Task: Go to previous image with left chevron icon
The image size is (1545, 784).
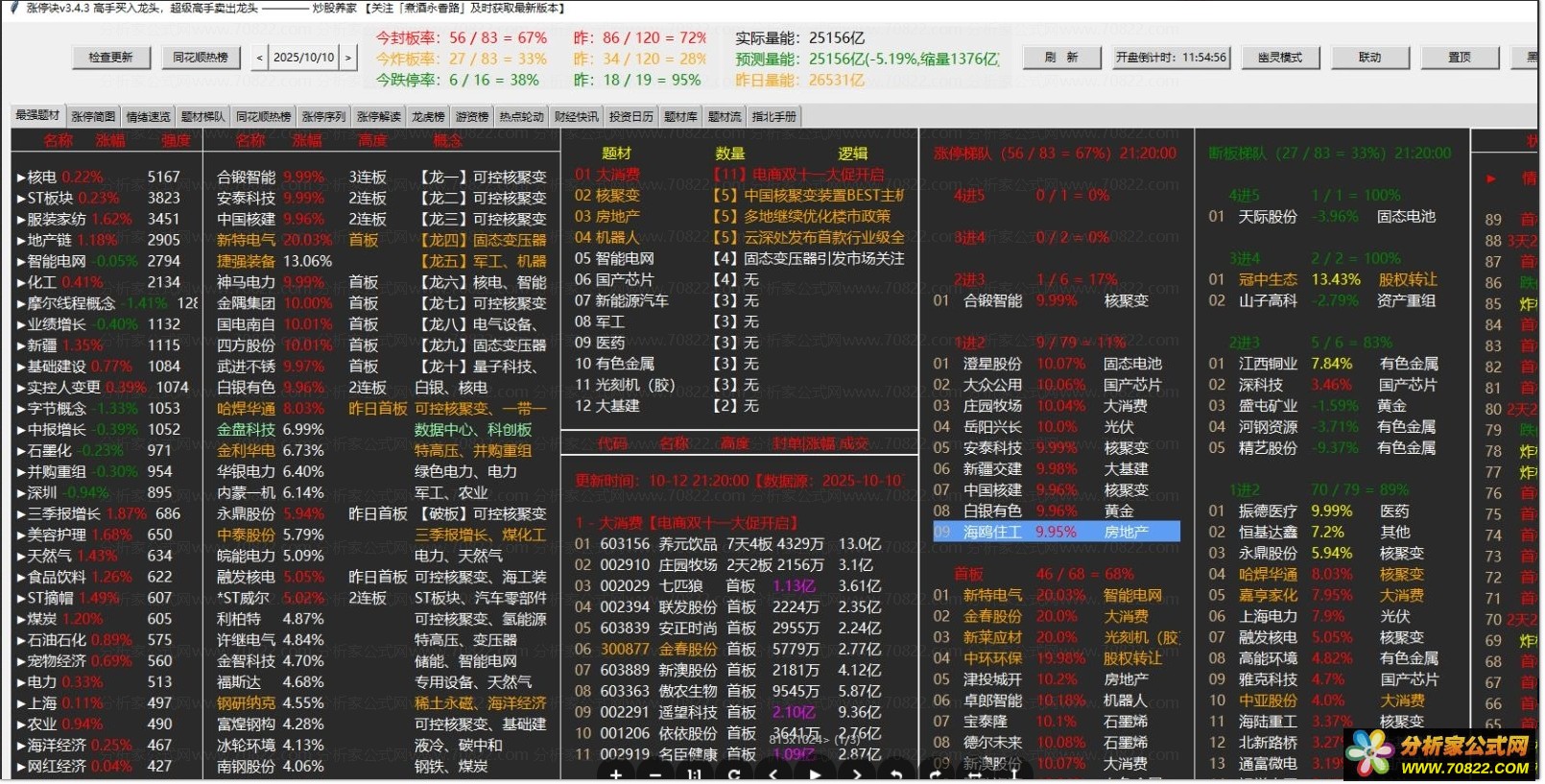Action: tap(773, 773)
